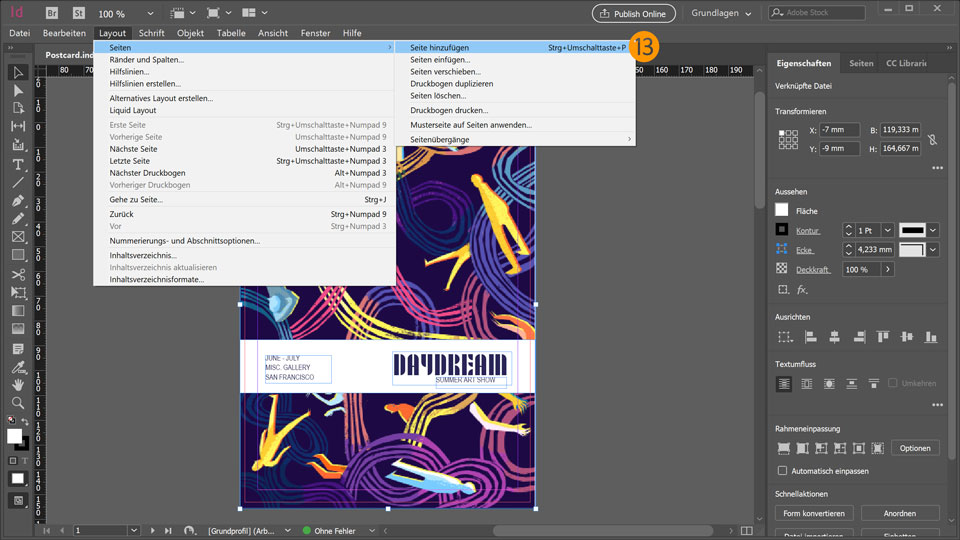Screen dimensions: 960x540
Task: Click the fx effects icon
Action: pos(801,290)
